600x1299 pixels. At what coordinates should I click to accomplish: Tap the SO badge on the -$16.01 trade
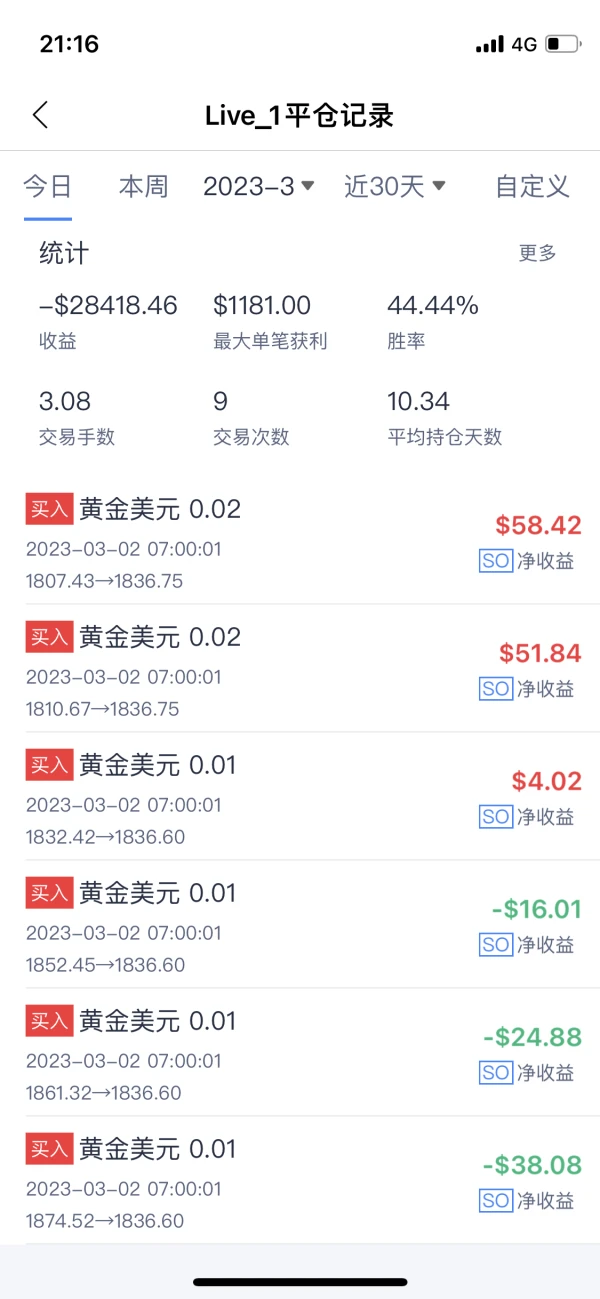pyautogui.click(x=495, y=945)
